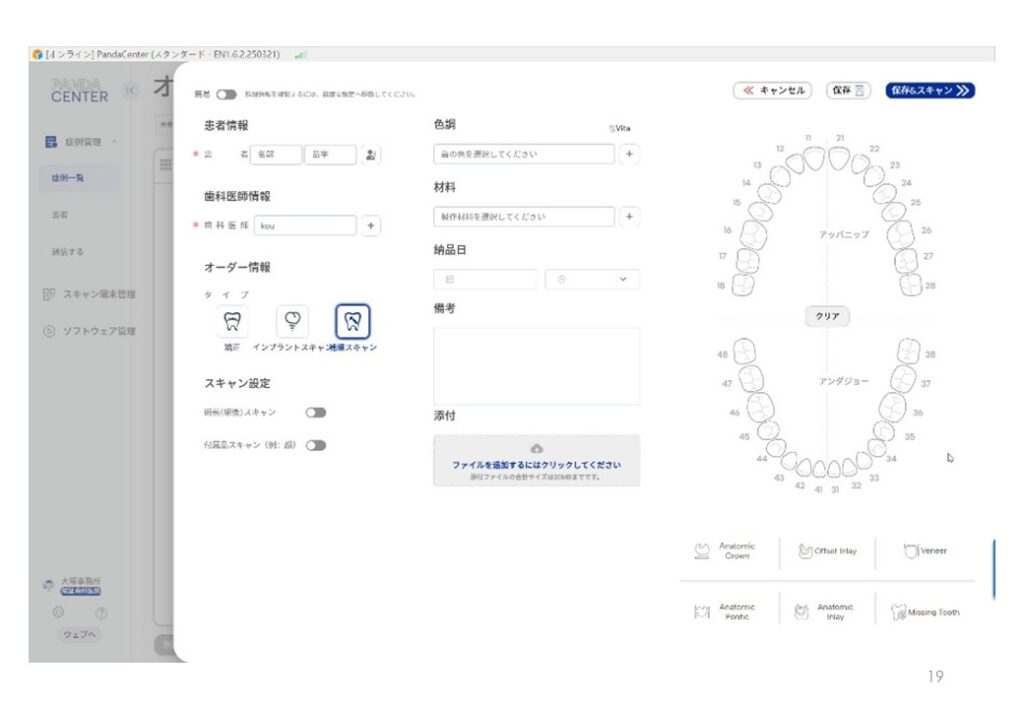Viewport: 1024px width, 709px height.
Task: Select Anatomic Crown restoration type
Action: click(x=728, y=551)
